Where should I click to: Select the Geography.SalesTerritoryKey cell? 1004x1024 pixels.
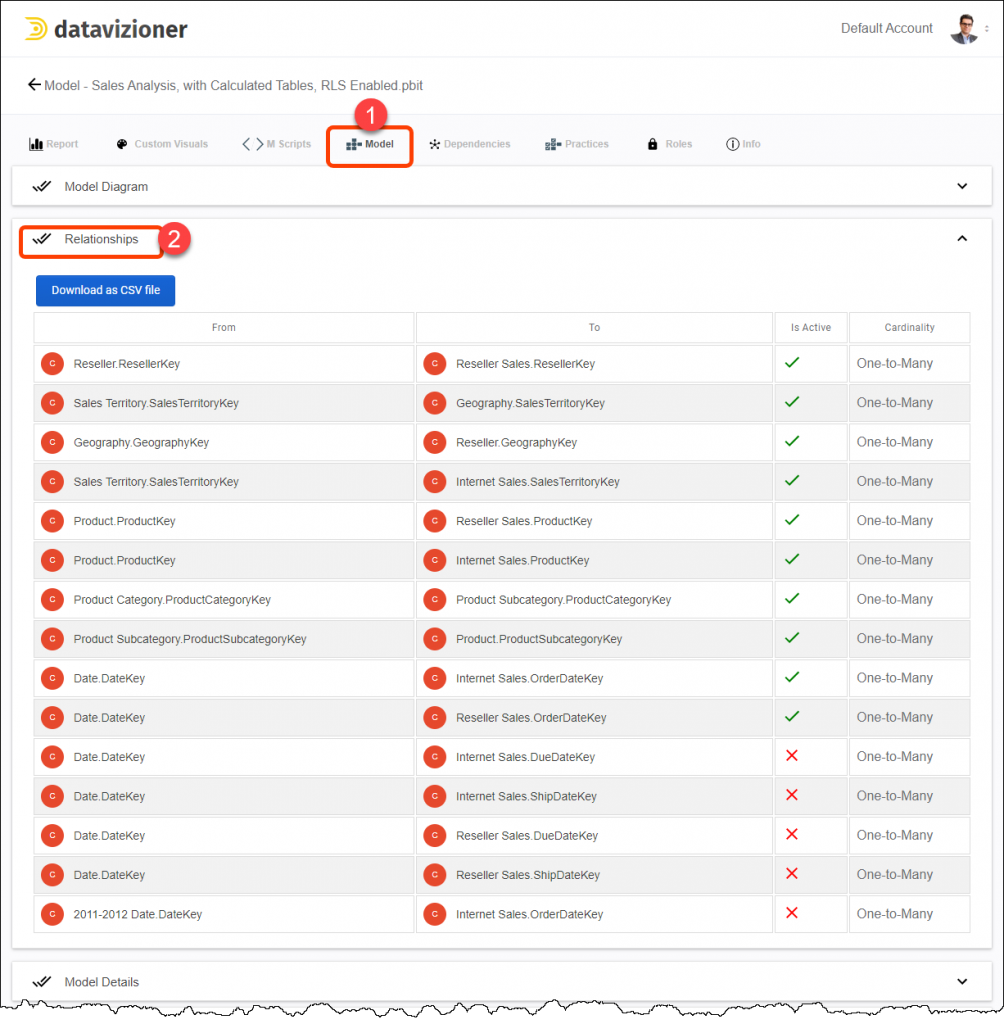tap(594, 403)
